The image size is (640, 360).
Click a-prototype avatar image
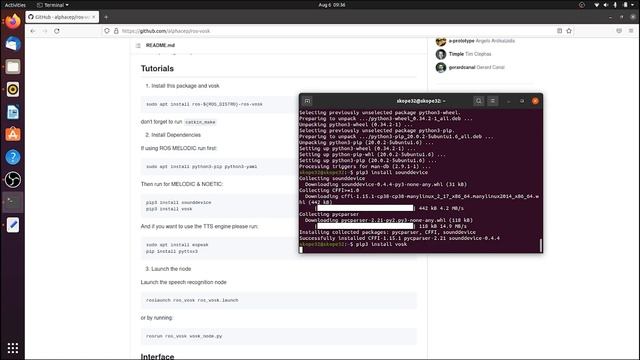point(441,41)
